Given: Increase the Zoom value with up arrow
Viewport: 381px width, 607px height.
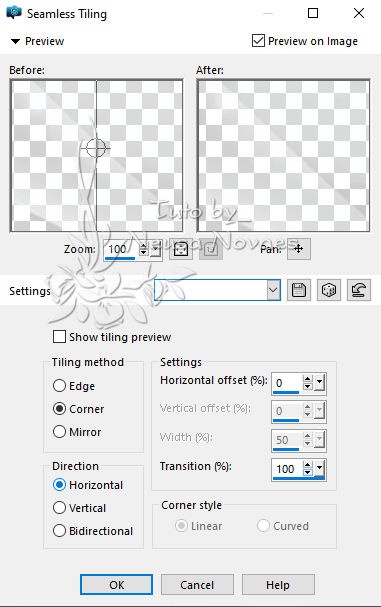Looking at the screenshot, I should coord(144,246).
